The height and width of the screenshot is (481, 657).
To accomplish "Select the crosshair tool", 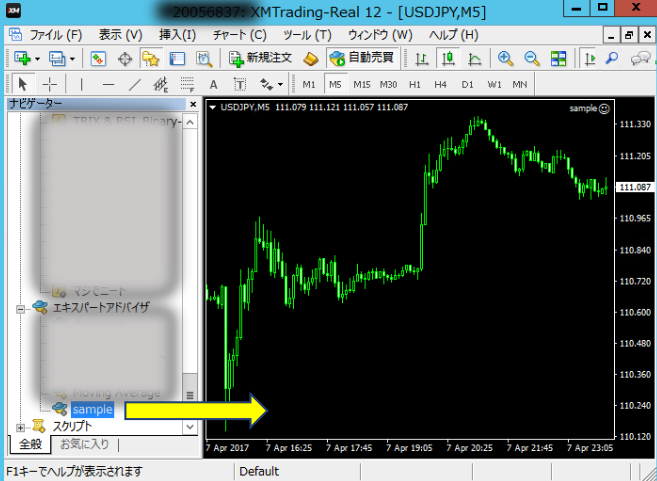I will [49, 84].
